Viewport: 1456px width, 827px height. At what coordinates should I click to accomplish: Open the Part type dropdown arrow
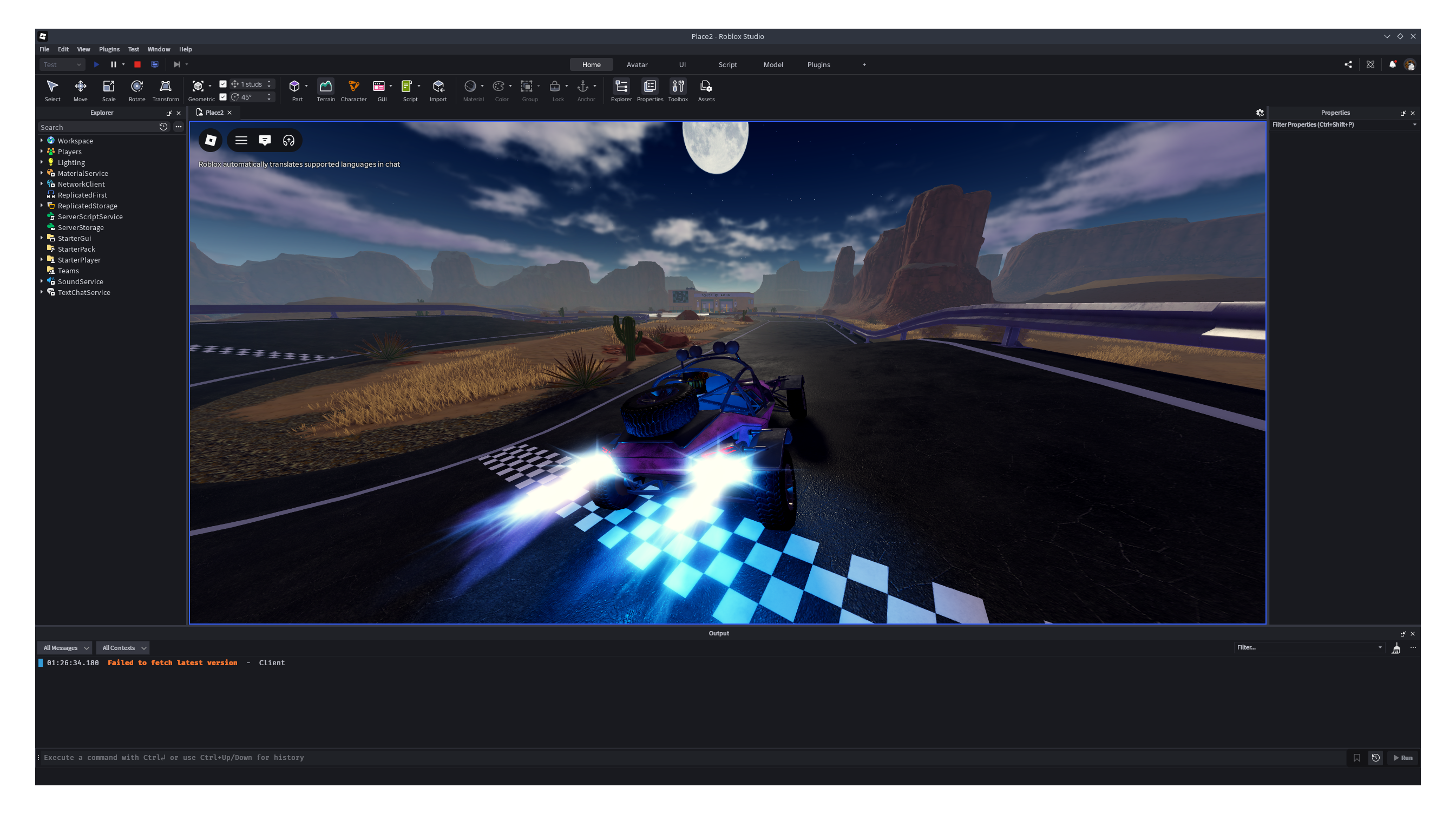click(306, 87)
